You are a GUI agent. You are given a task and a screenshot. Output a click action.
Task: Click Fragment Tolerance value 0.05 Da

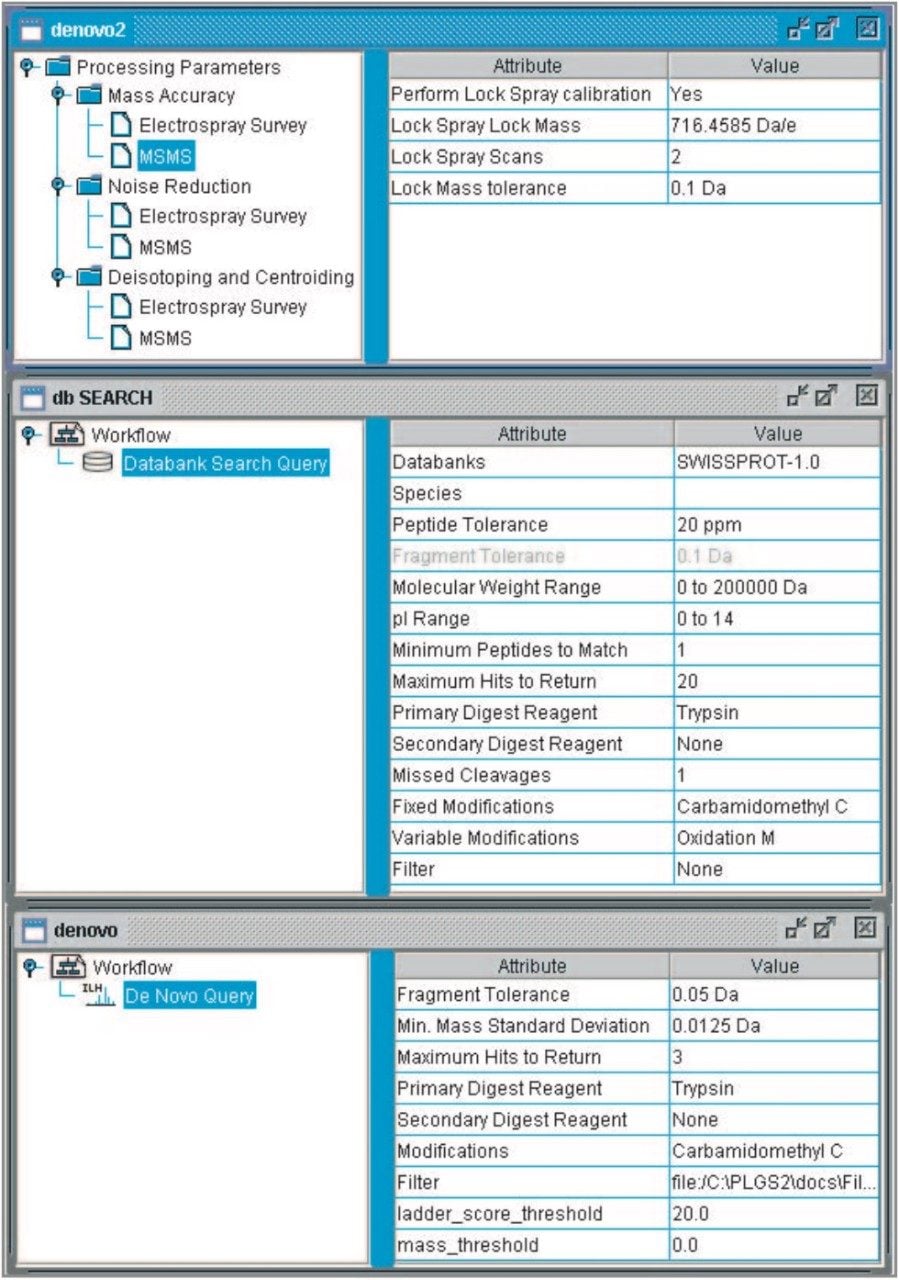pos(775,995)
